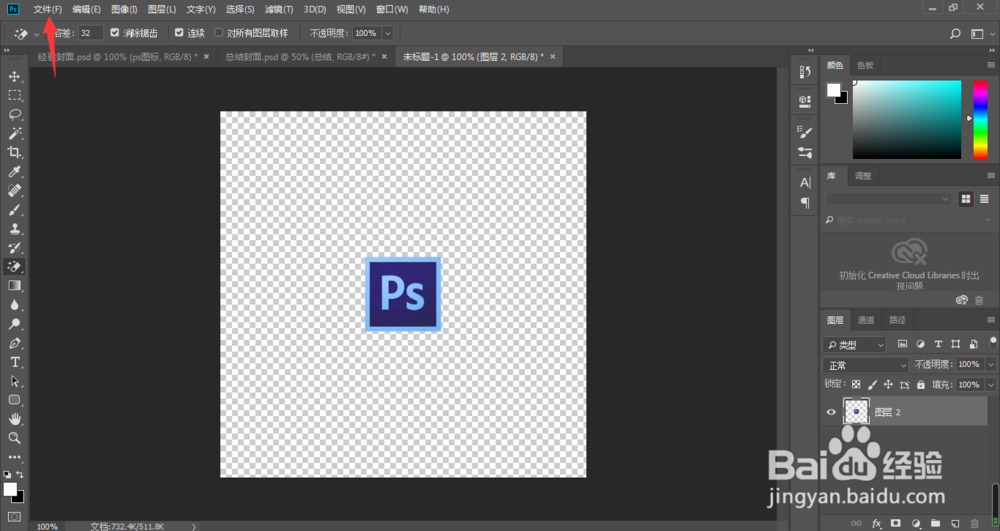Select the Zoom tool in the toolbox
The image size is (1000, 531).
(14, 438)
